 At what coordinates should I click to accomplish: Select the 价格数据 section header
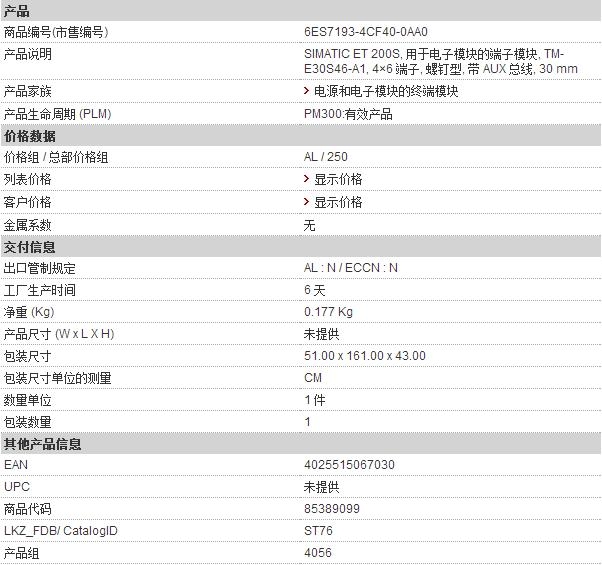coord(301,136)
